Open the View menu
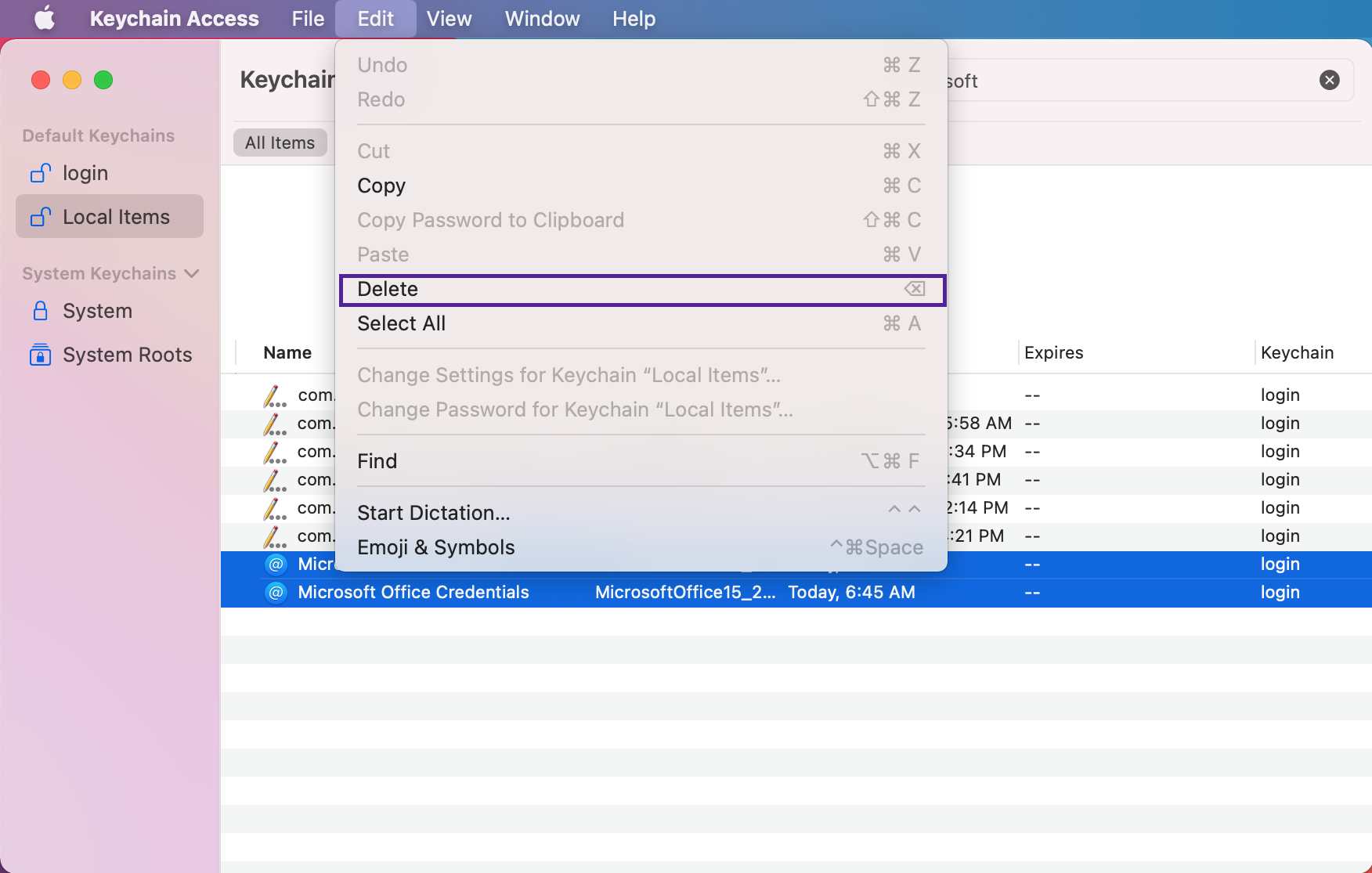The image size is (1372, 873). pos(449,18)
